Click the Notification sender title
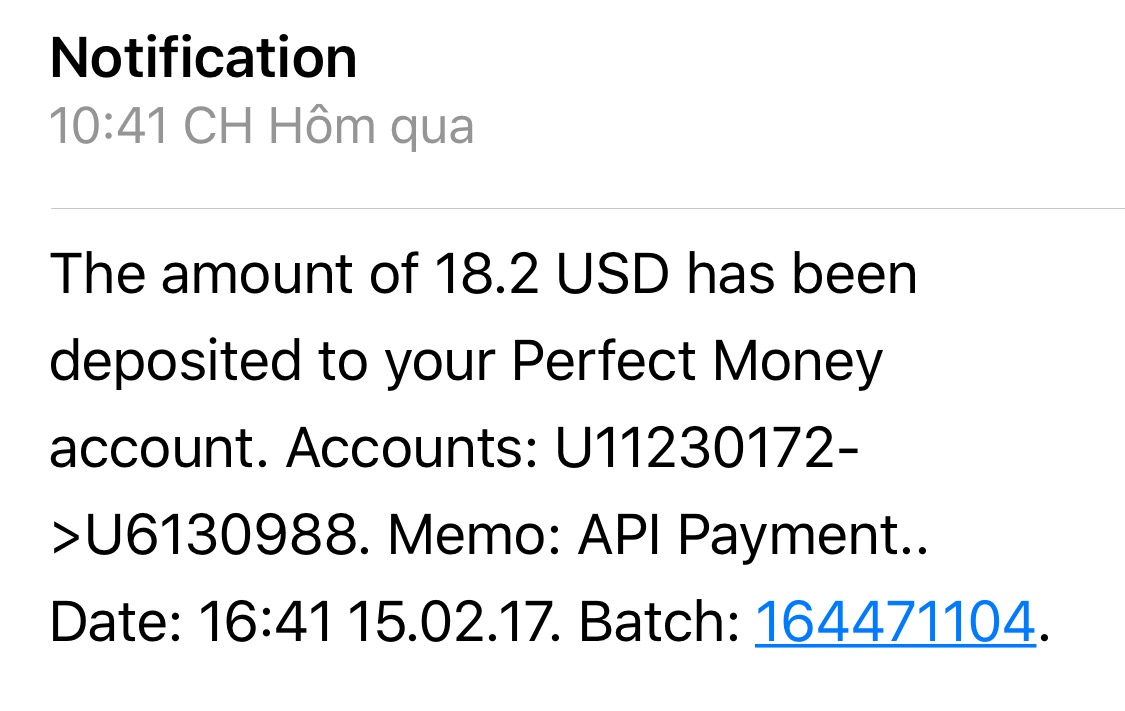 203,57
